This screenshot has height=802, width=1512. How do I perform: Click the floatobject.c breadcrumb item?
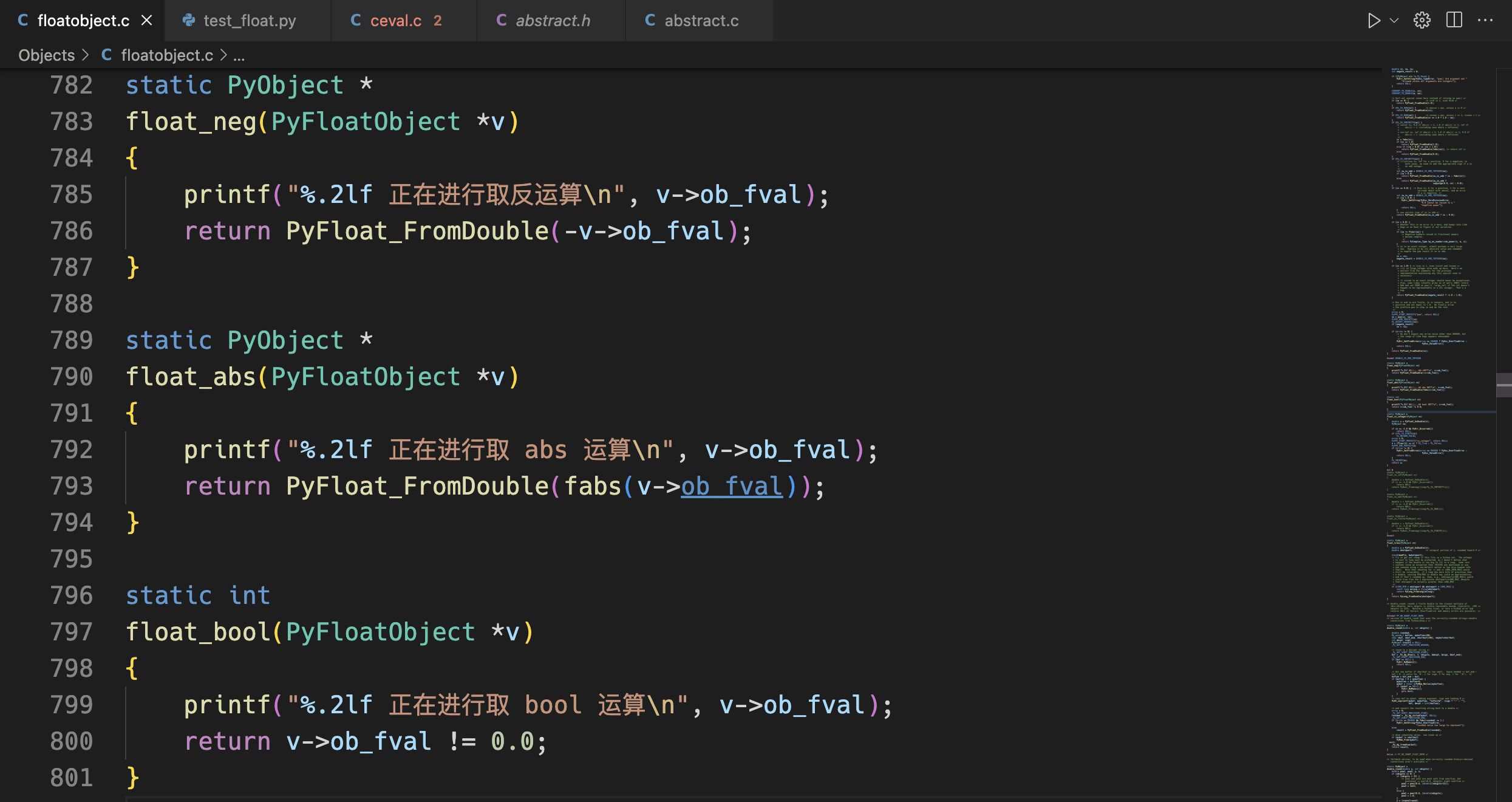point(166,55)
